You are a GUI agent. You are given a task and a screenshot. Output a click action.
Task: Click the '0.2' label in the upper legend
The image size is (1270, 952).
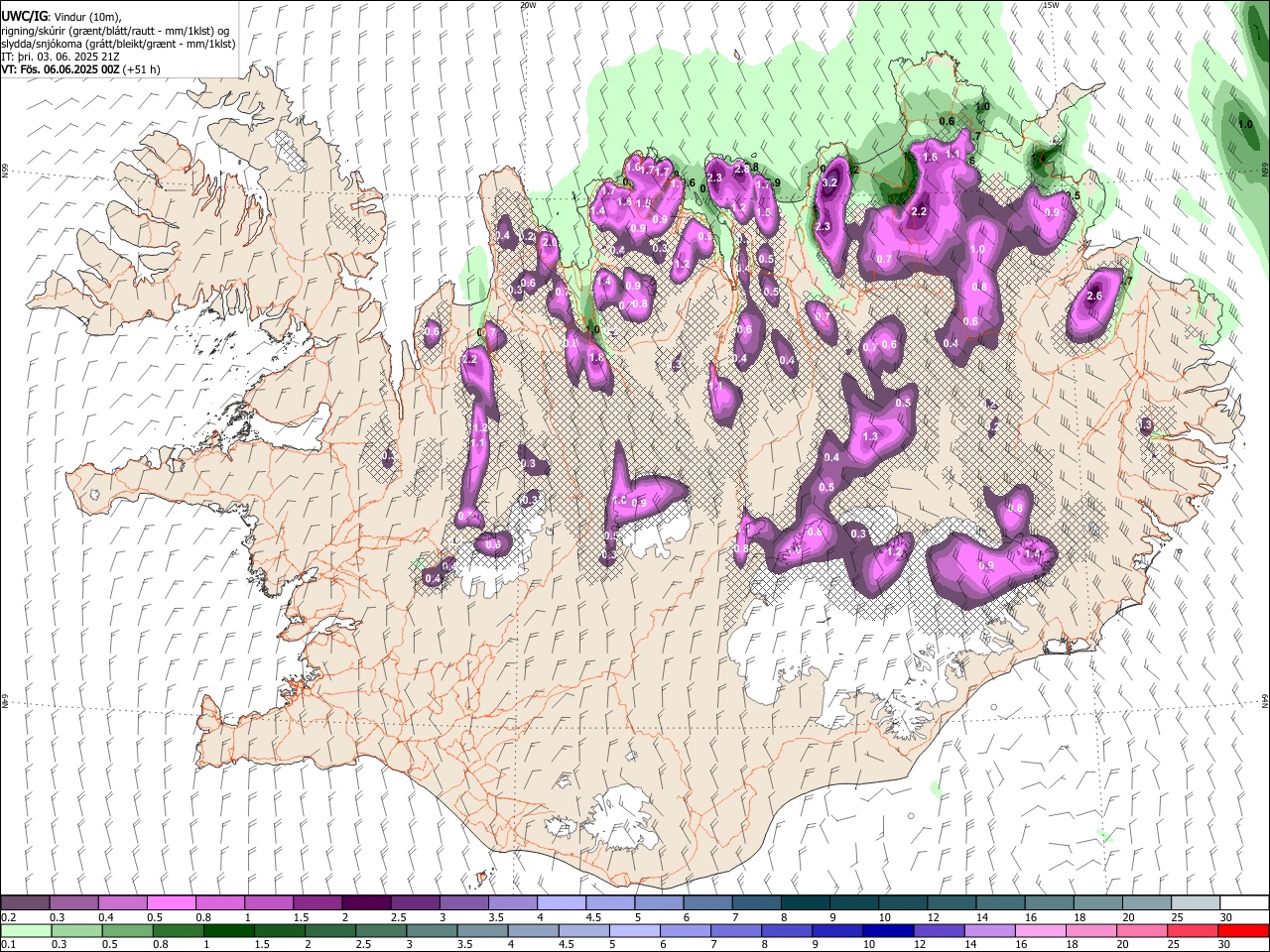pos(8,917)
